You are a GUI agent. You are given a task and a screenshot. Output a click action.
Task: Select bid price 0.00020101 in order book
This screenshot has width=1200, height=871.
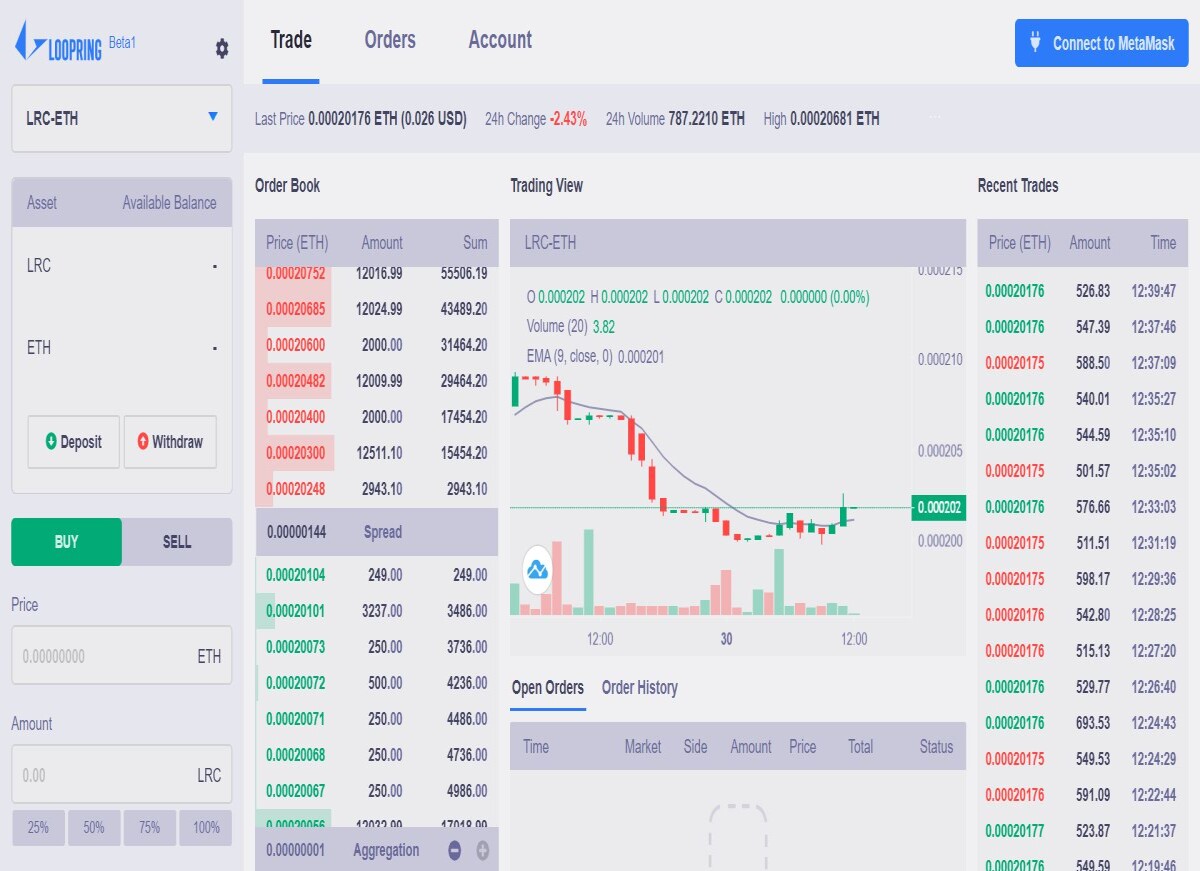[x=296, y=611]
